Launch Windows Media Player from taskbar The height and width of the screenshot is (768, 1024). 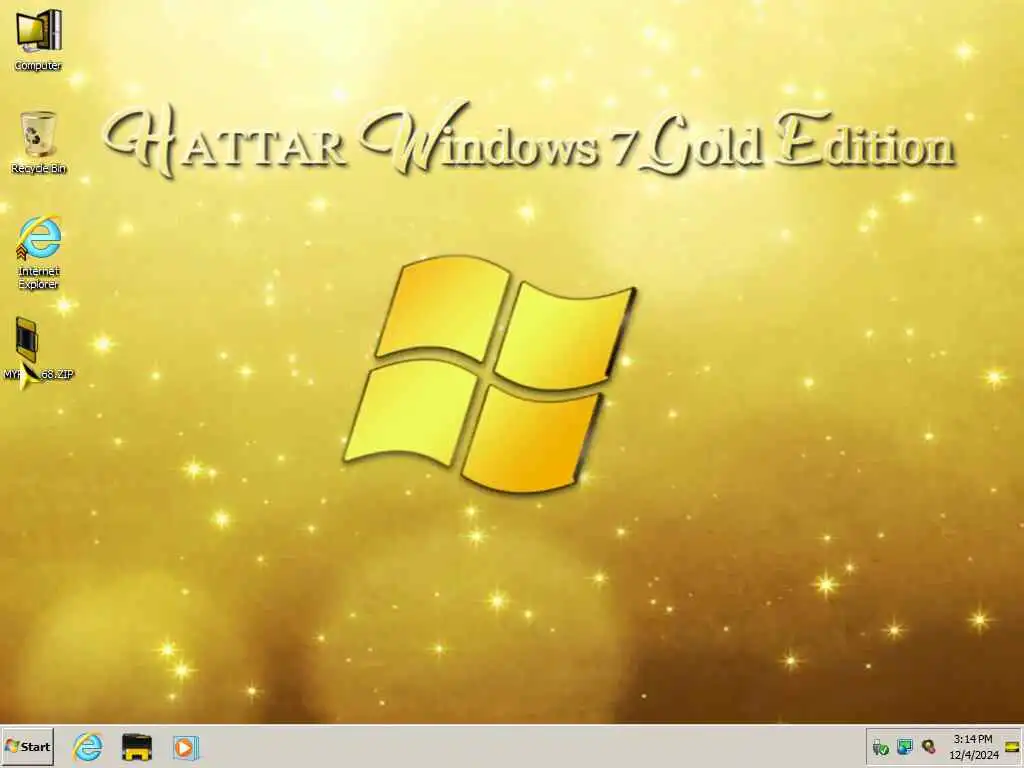pos(185,747)
